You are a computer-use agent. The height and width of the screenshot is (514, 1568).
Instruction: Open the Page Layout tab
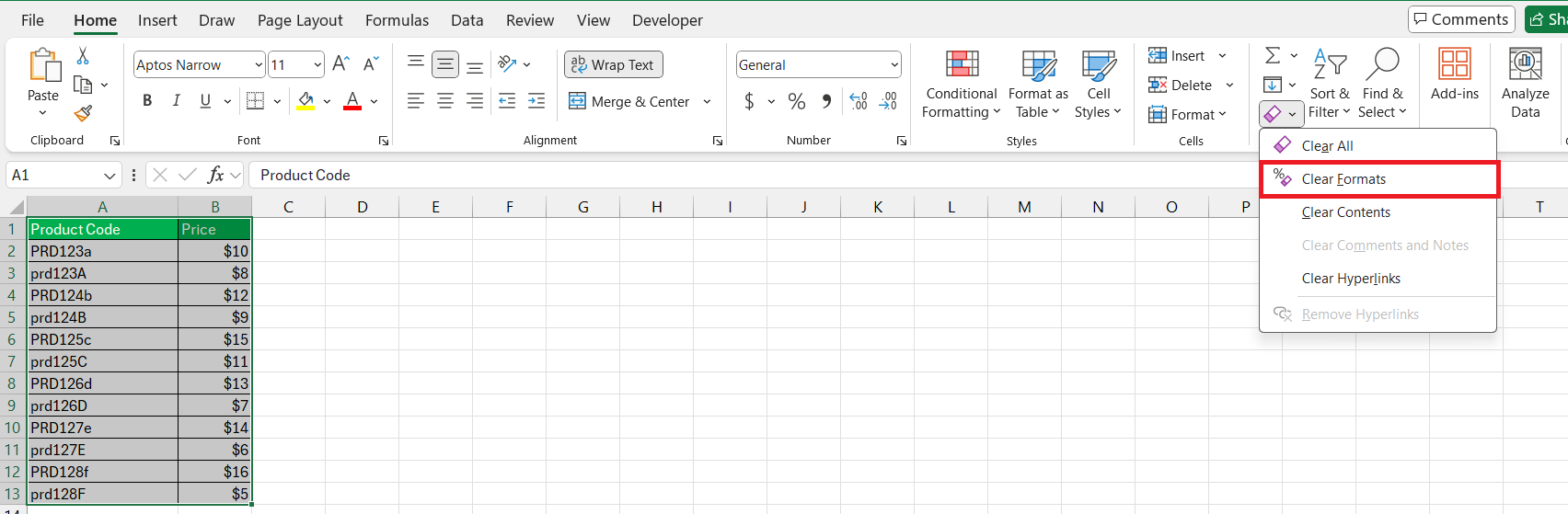coord(300,20)
